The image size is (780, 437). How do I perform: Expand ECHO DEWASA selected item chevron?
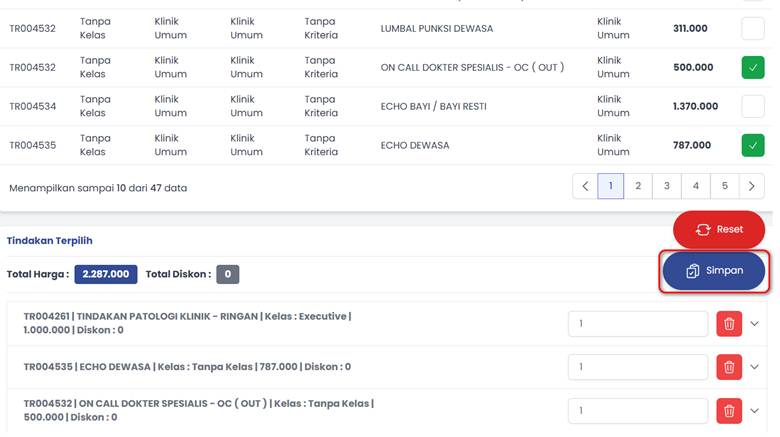pos(755,367)
